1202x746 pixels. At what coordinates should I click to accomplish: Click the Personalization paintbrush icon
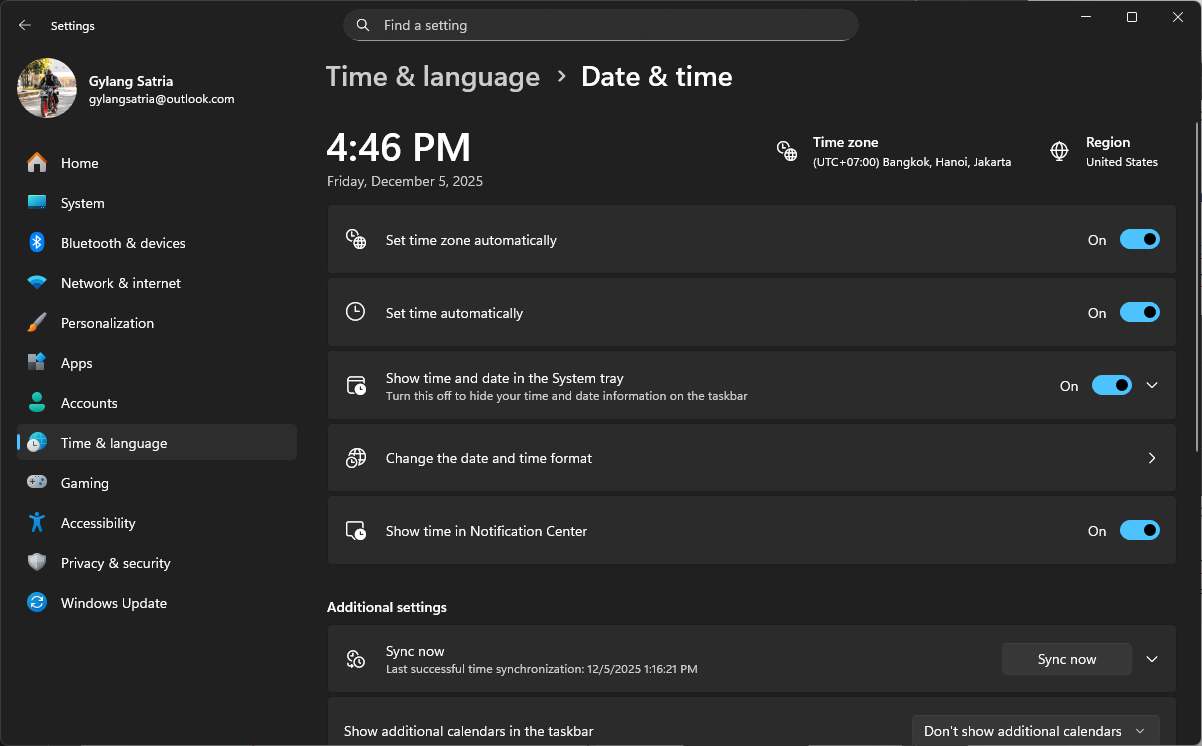[x=37, y=323]
